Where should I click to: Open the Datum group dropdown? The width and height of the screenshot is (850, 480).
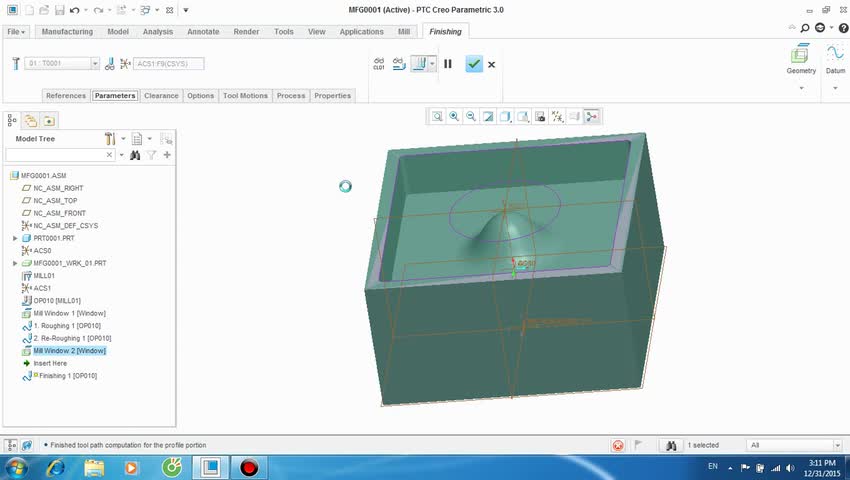point(835,88)
